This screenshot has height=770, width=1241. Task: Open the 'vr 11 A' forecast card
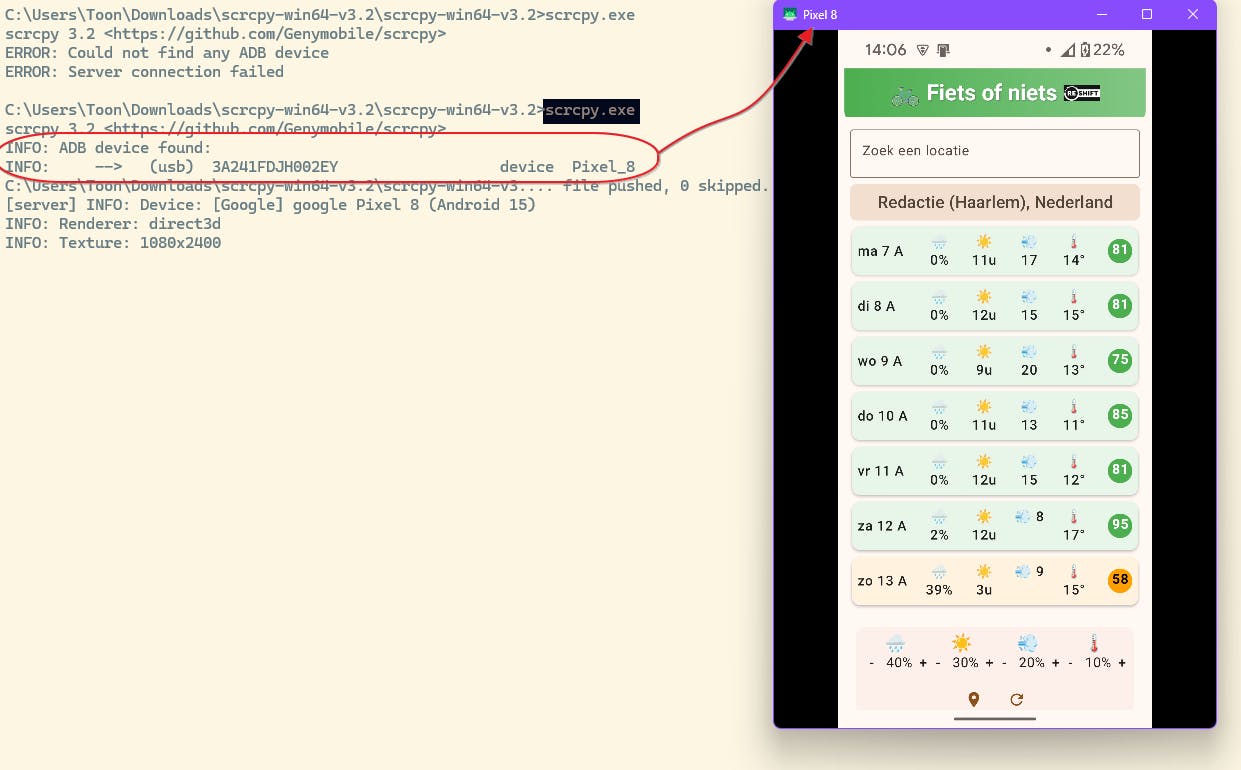995,471
